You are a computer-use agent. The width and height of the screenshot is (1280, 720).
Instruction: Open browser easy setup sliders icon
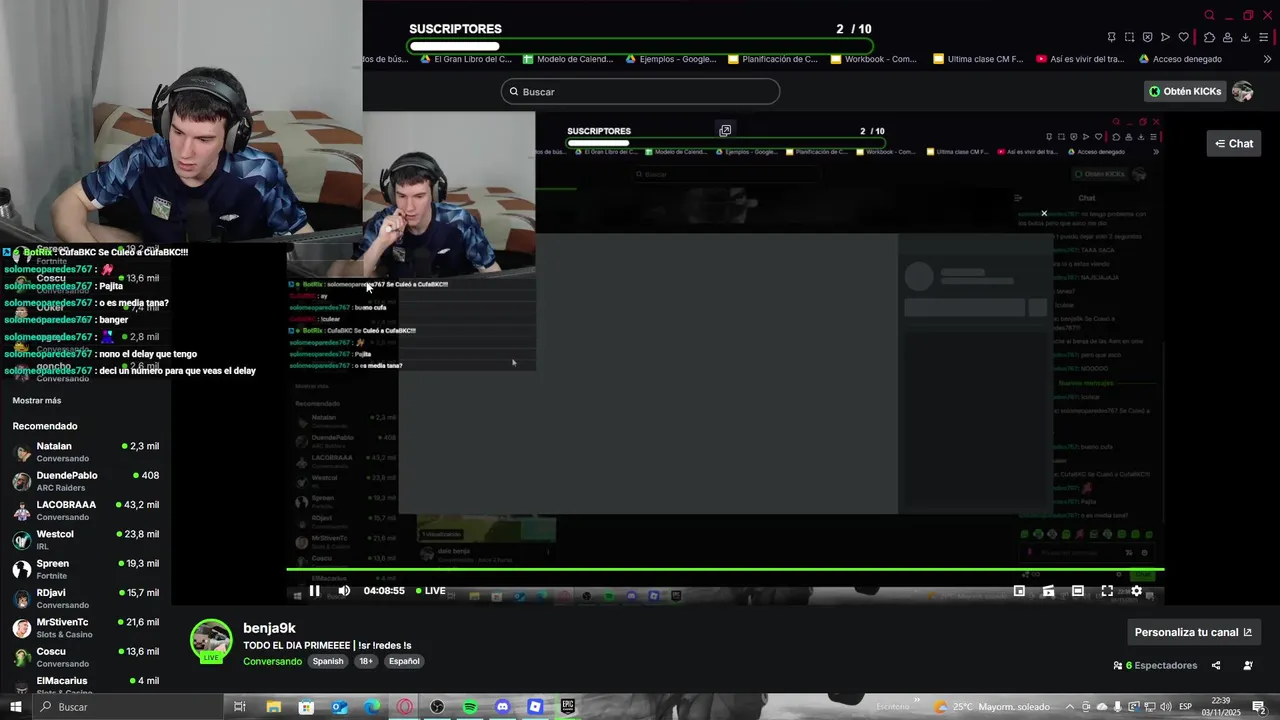point(1264,37)
